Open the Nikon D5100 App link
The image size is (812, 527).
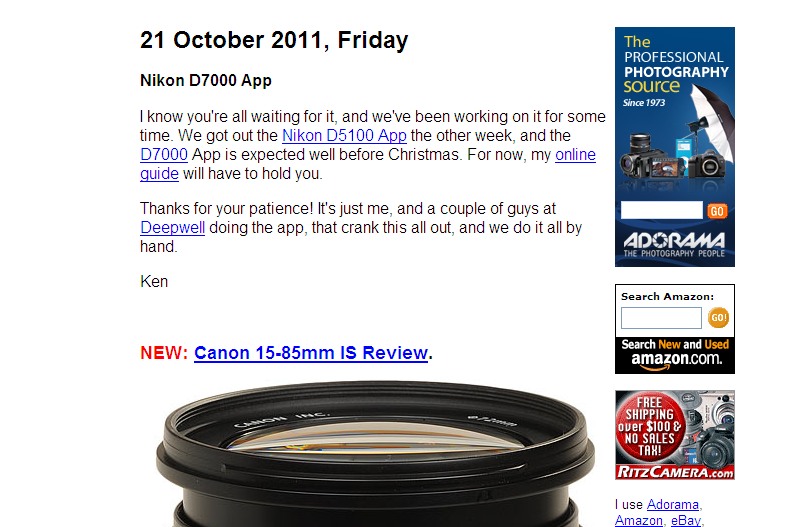click(344, 136)
